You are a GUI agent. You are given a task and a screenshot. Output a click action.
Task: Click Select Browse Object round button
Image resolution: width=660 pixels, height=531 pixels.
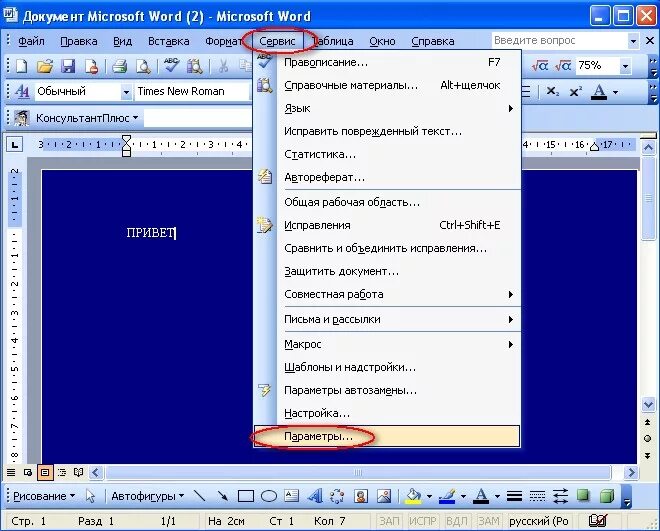pyautogui.click(x=648, y=438)
